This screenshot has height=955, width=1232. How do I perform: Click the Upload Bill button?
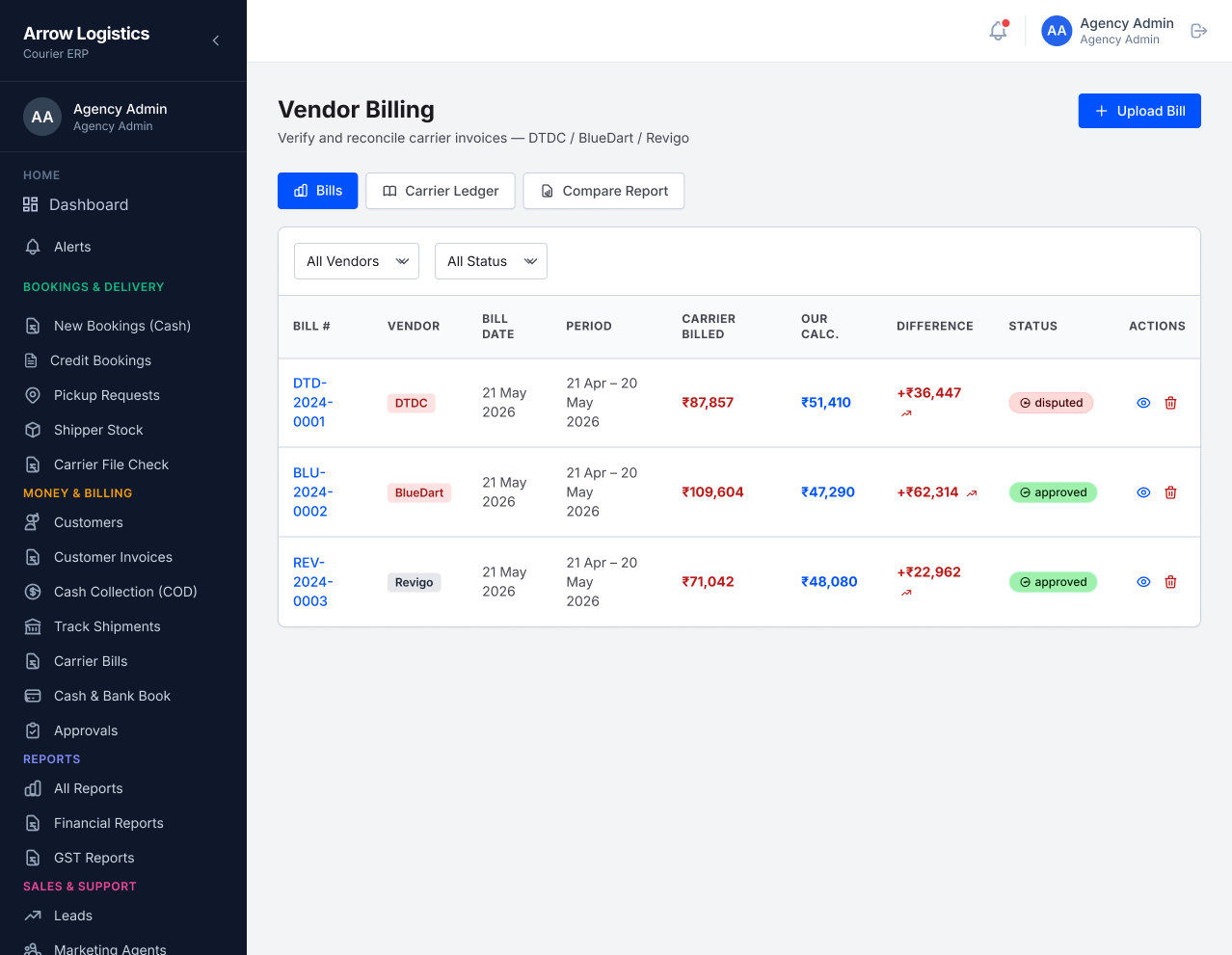(x=1139, y=111)
